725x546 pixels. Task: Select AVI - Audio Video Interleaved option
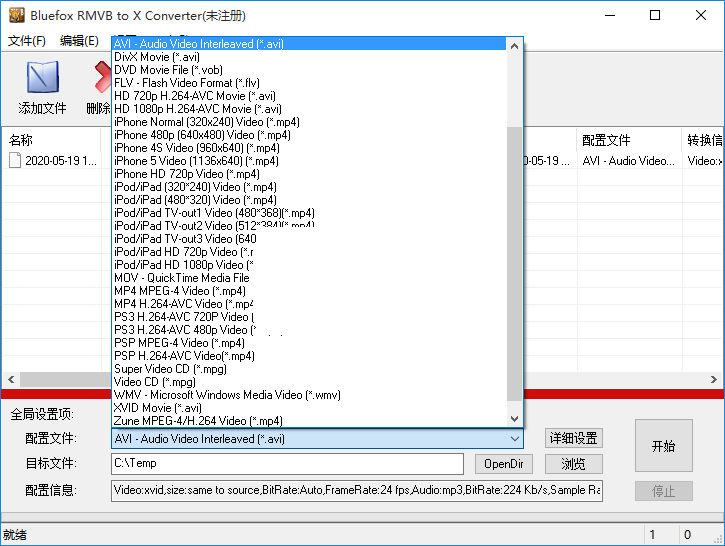(x=309, y=44)
